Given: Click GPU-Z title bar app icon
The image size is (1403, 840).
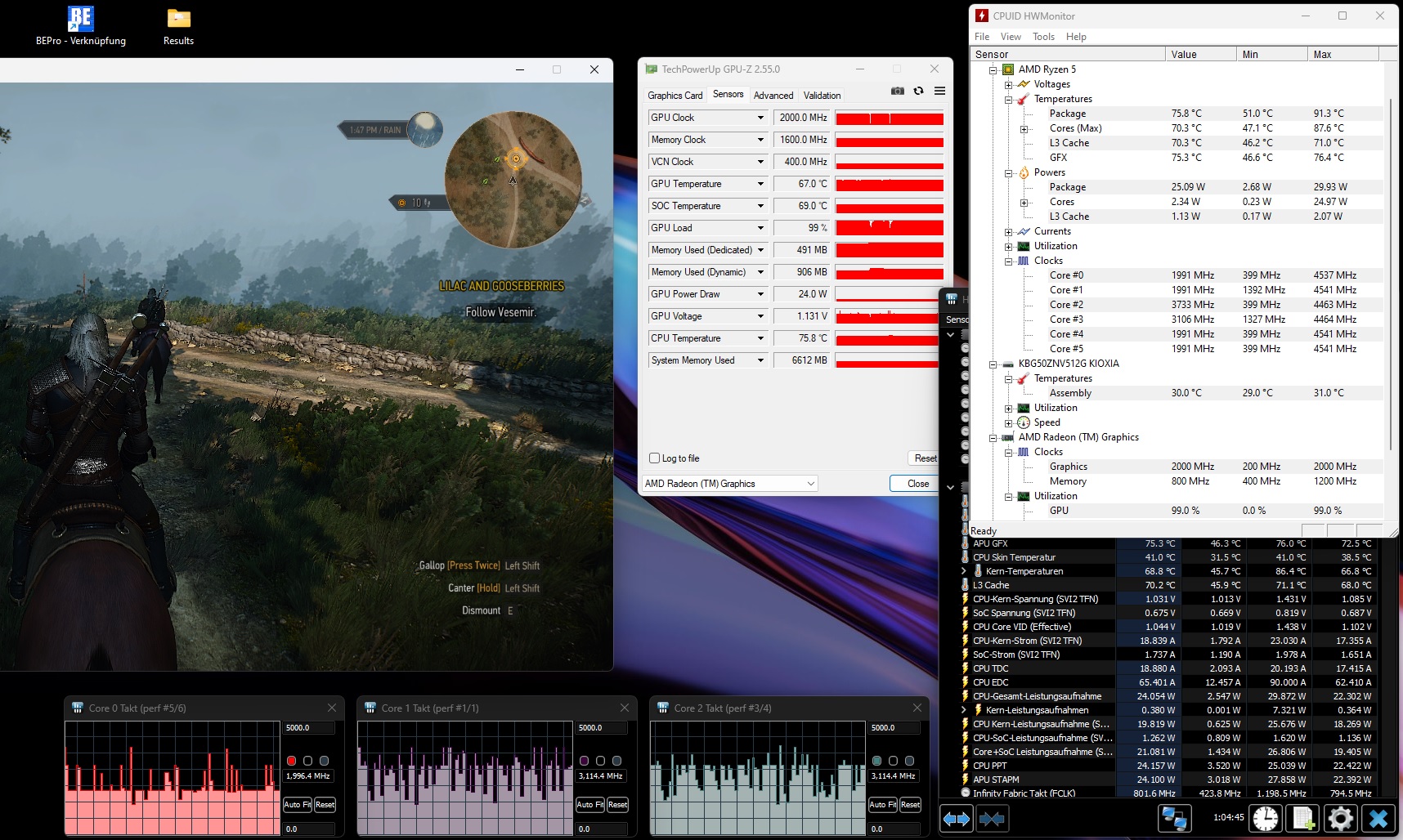Looking at the screenshot, I should tap(652, 69).
